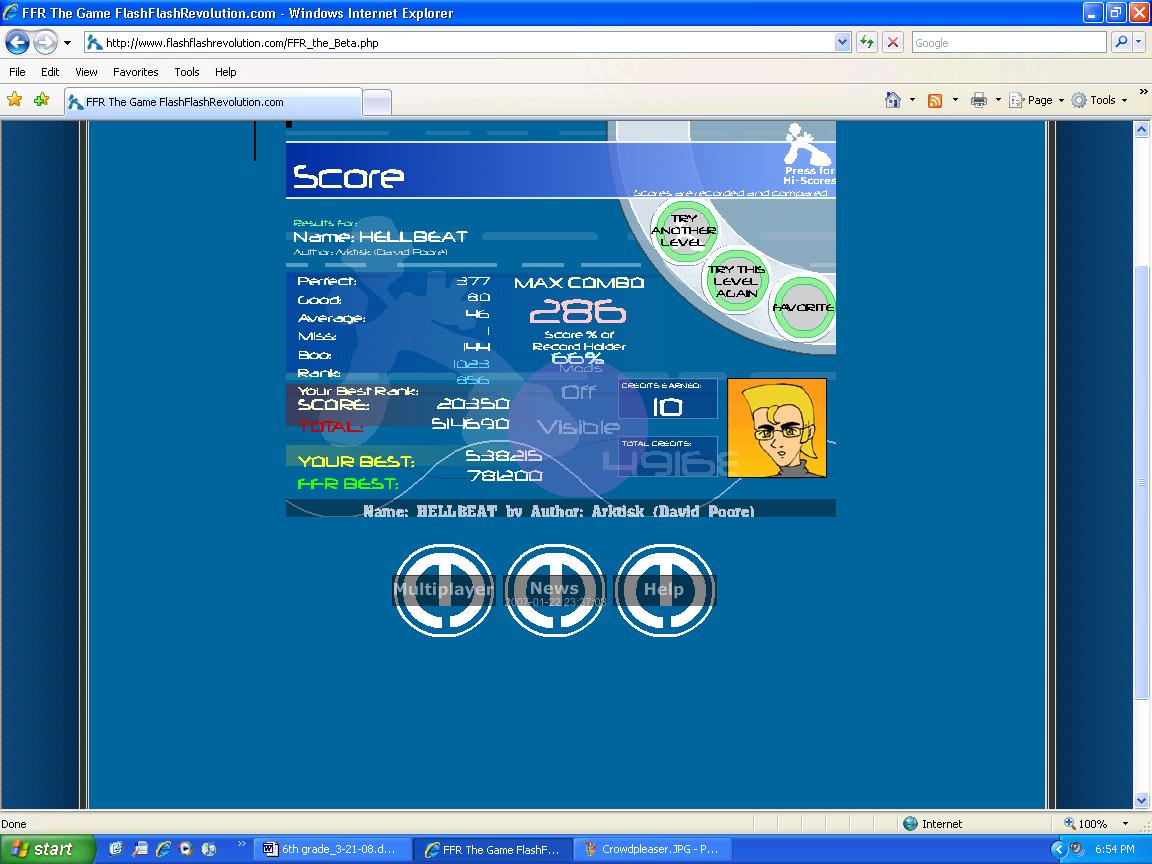This screenshot has height=864, width=1152.
Task: Click the Home icon in the toolbar
Action: coord(893,100)
